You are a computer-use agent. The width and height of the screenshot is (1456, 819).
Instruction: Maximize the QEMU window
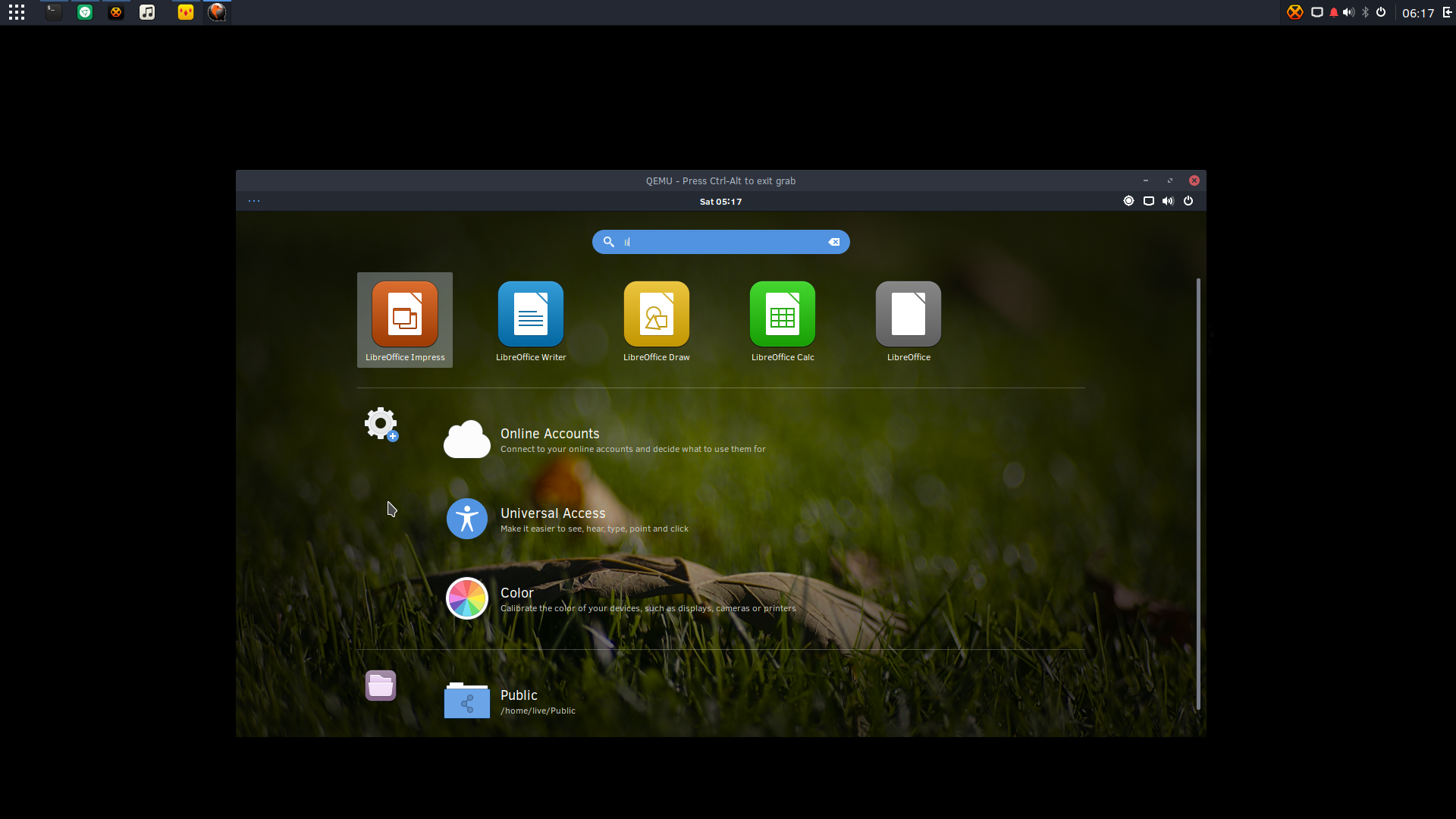(x=1170, y=180)
